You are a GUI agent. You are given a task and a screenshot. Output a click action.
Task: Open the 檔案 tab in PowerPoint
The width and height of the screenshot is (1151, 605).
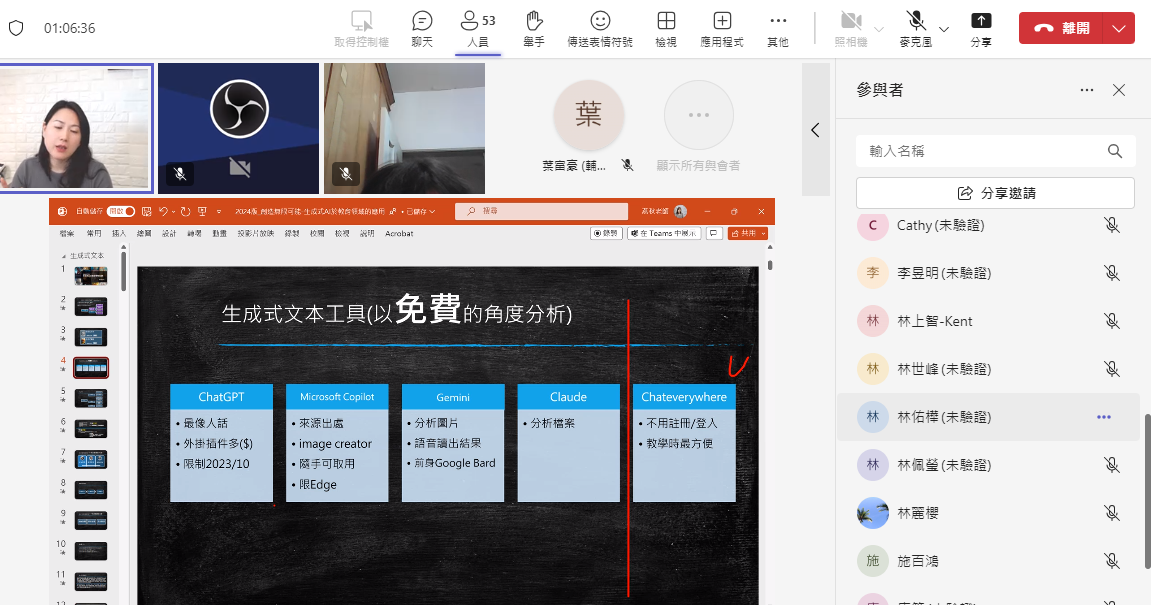tap(67, 233)
